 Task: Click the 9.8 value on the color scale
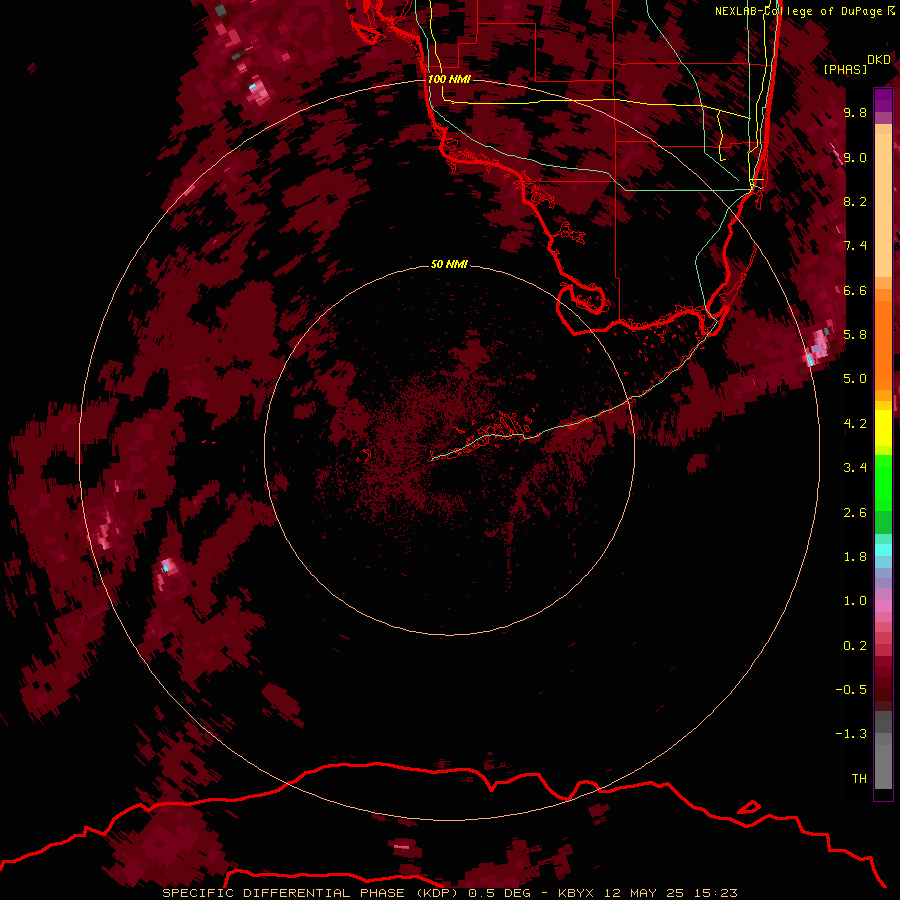click(x=855, y=112)
